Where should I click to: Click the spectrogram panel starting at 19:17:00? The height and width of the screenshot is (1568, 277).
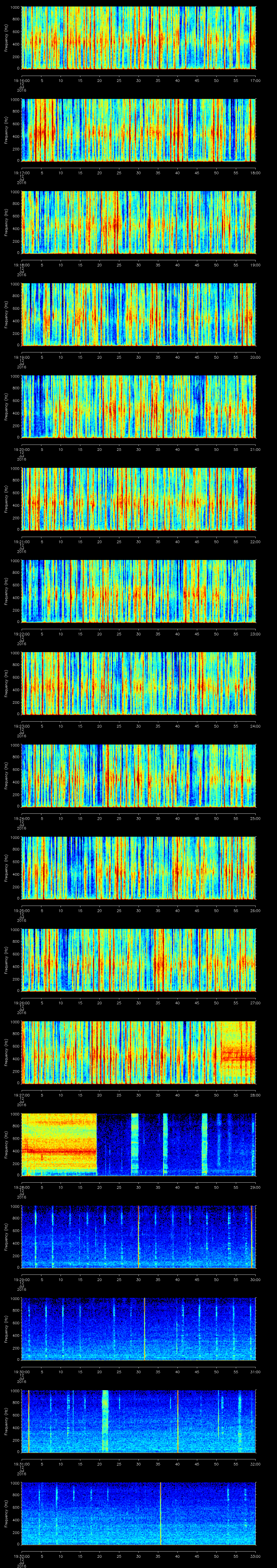[138, 130]
